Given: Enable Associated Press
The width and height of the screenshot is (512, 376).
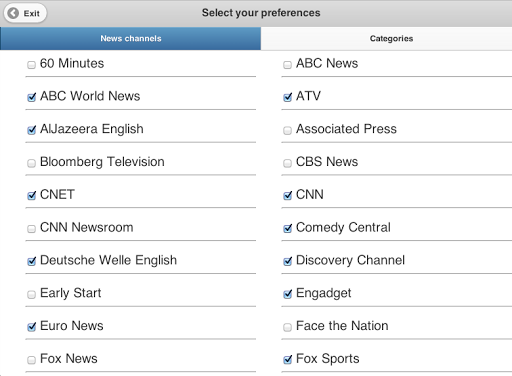Looking at the screenshot, I should [287, 130].
